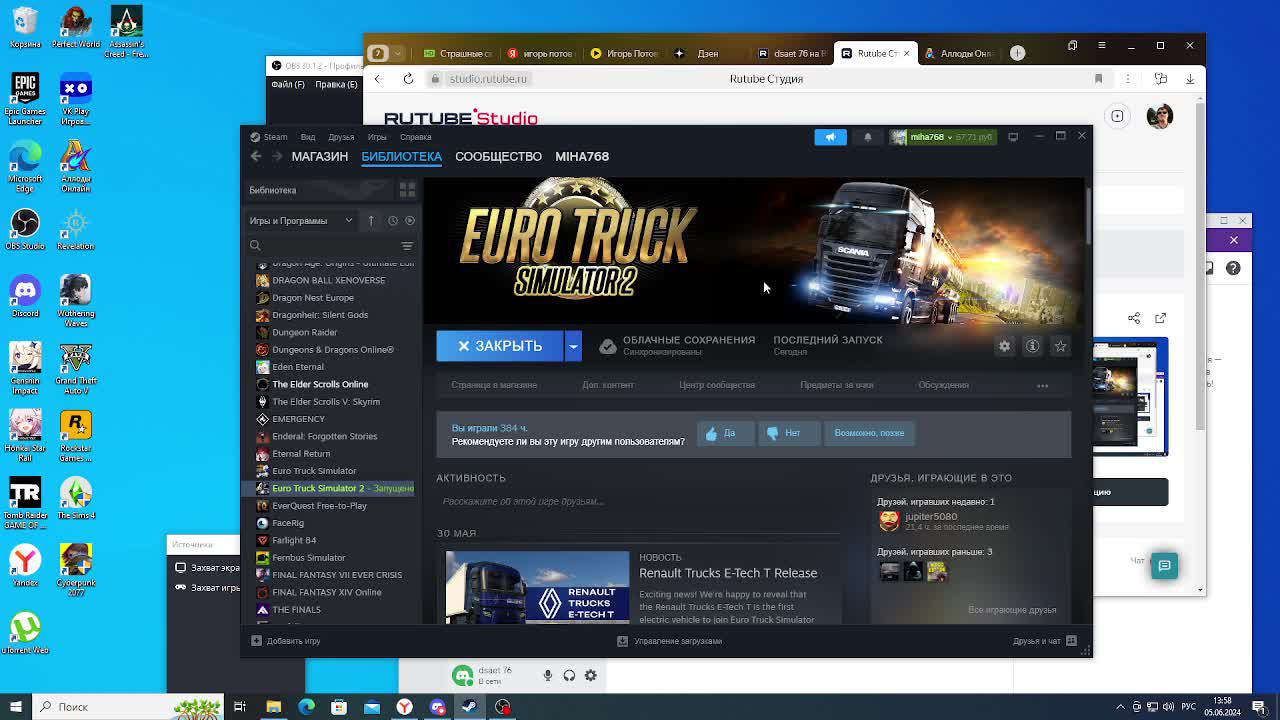This screenshot has height=720, width=1280.
Task: Click the blue ЗАКРЫТЬ button
Action: [499, 346]
